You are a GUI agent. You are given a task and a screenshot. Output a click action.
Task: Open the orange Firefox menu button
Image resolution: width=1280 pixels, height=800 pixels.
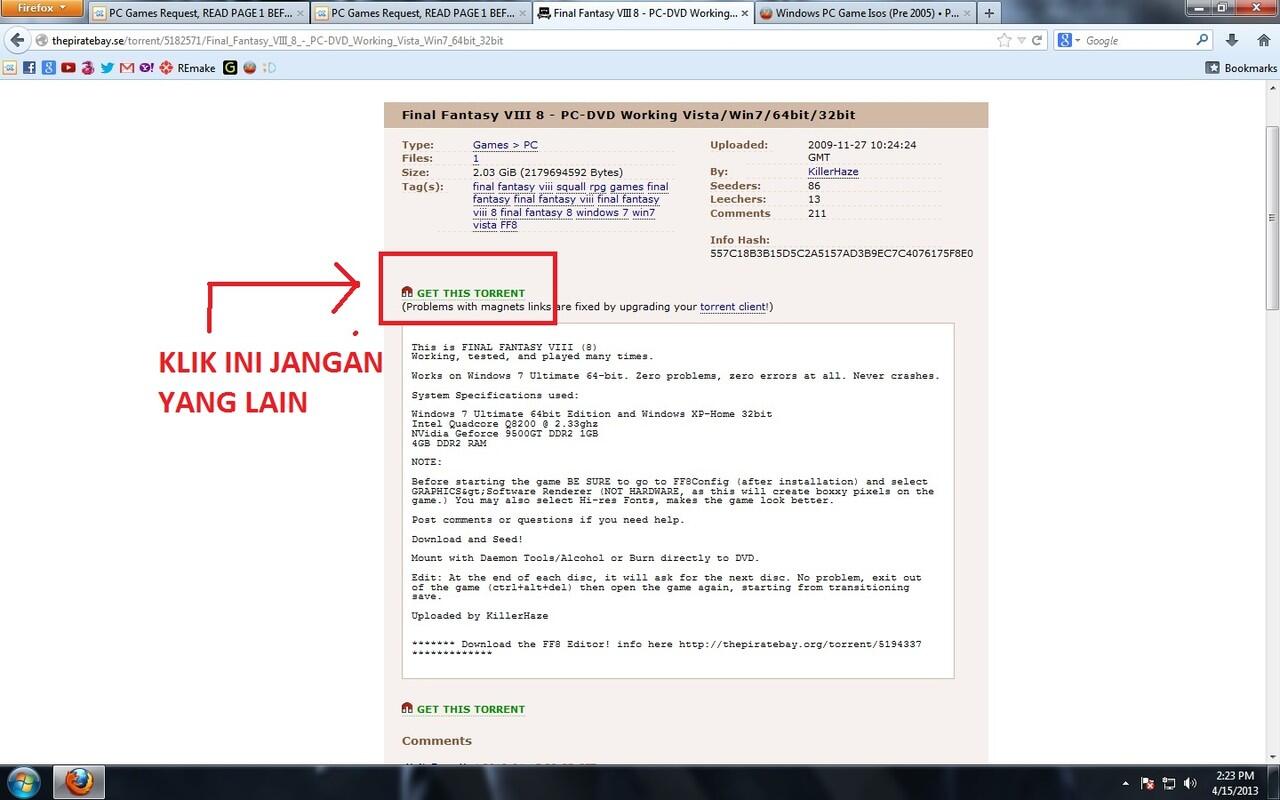pos(40,7)
